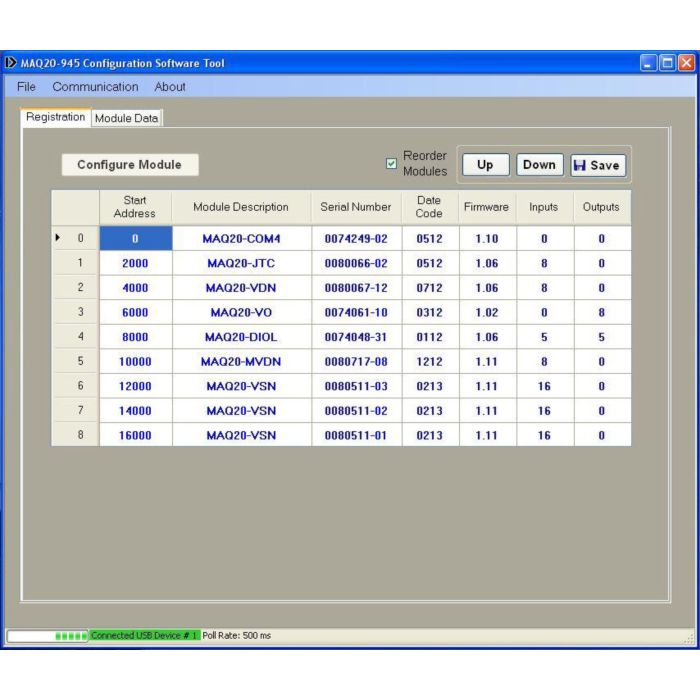Click serial number 0080066-02

[356, 263]
